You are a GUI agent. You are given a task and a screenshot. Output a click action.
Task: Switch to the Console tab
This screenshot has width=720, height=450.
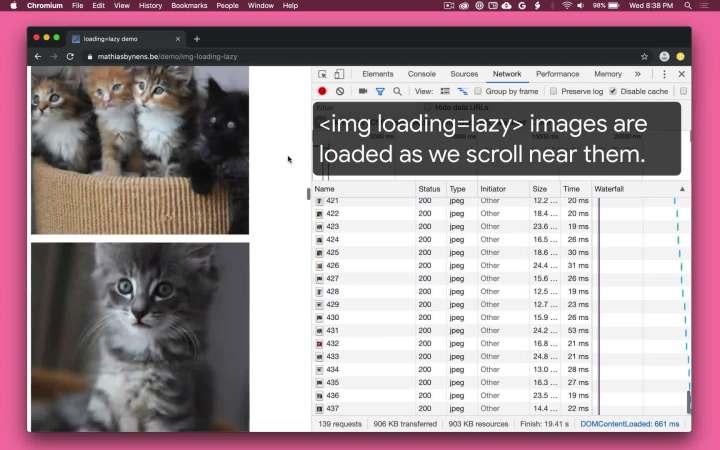tap(422, 74)
